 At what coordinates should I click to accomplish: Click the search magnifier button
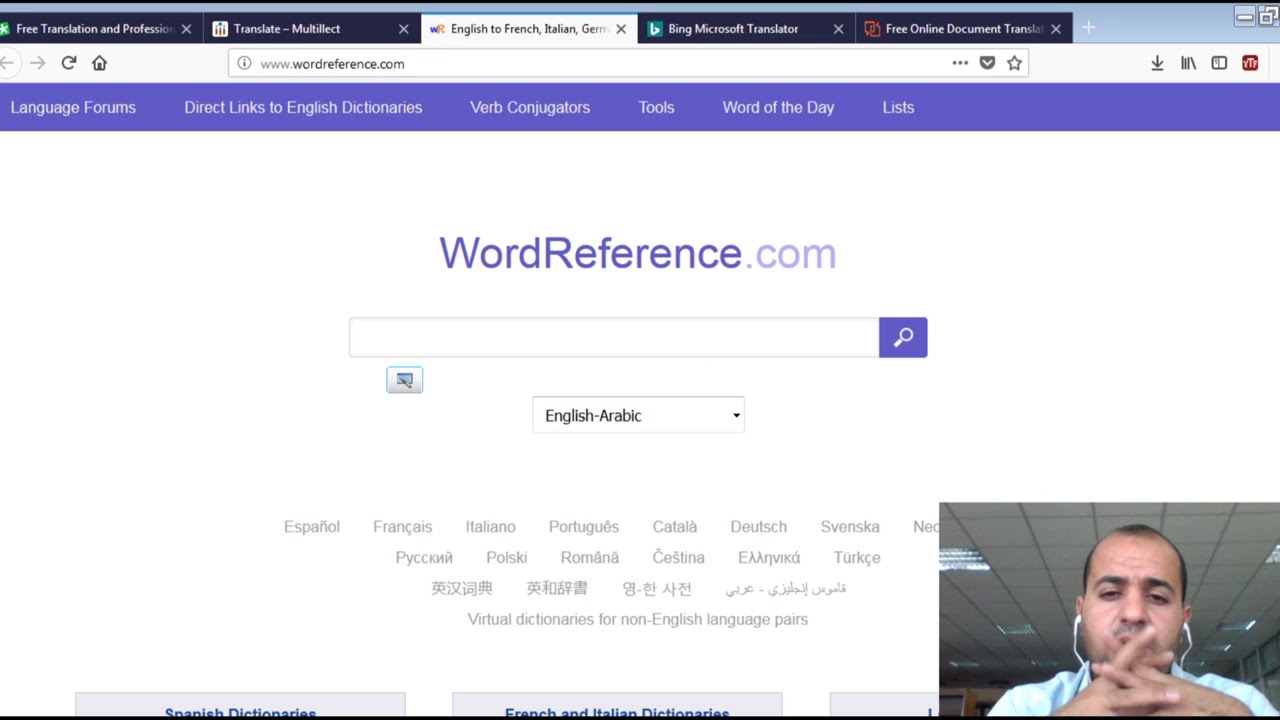903,338
